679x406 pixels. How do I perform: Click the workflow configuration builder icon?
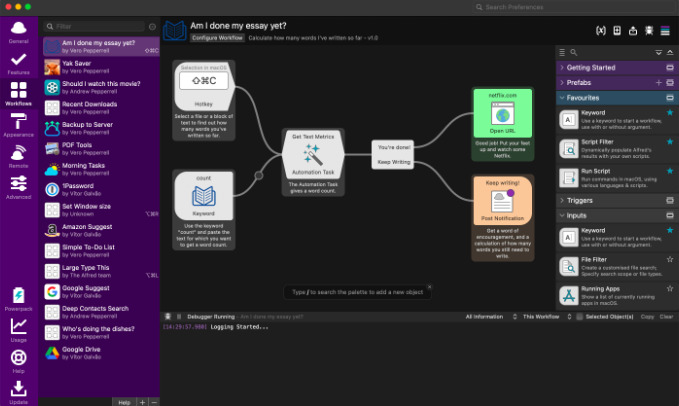(617, 30)
